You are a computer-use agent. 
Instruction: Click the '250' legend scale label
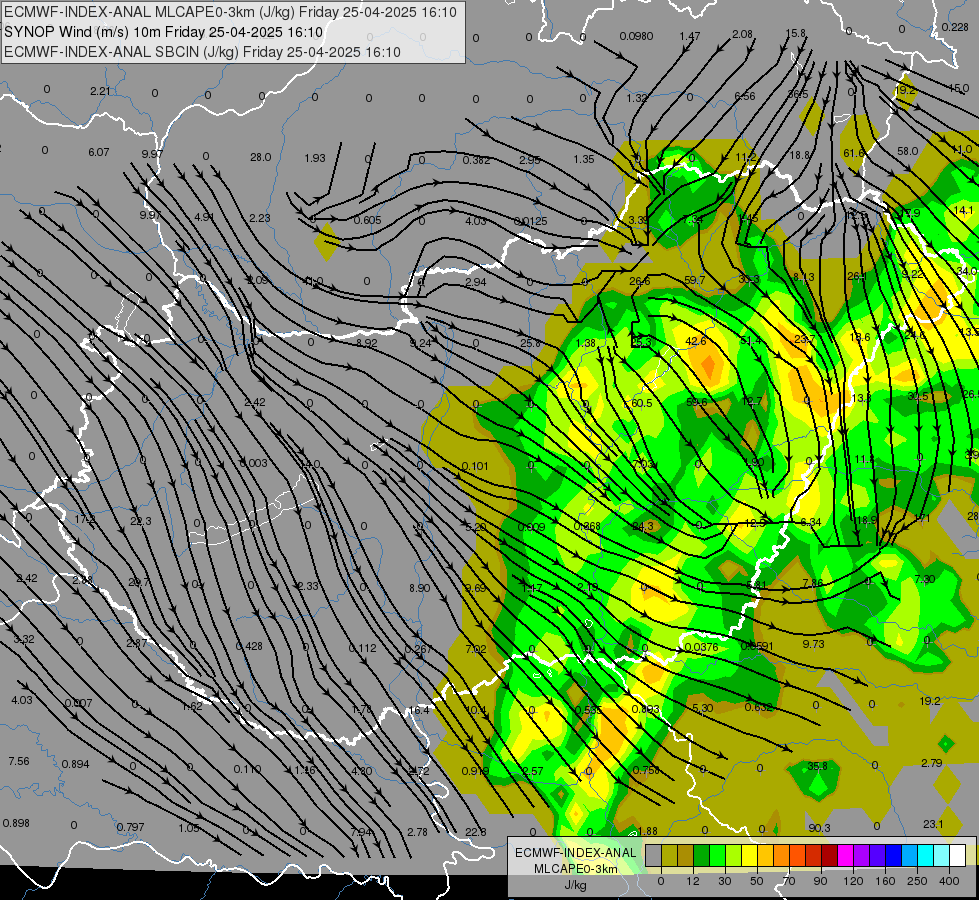(917, 881)
